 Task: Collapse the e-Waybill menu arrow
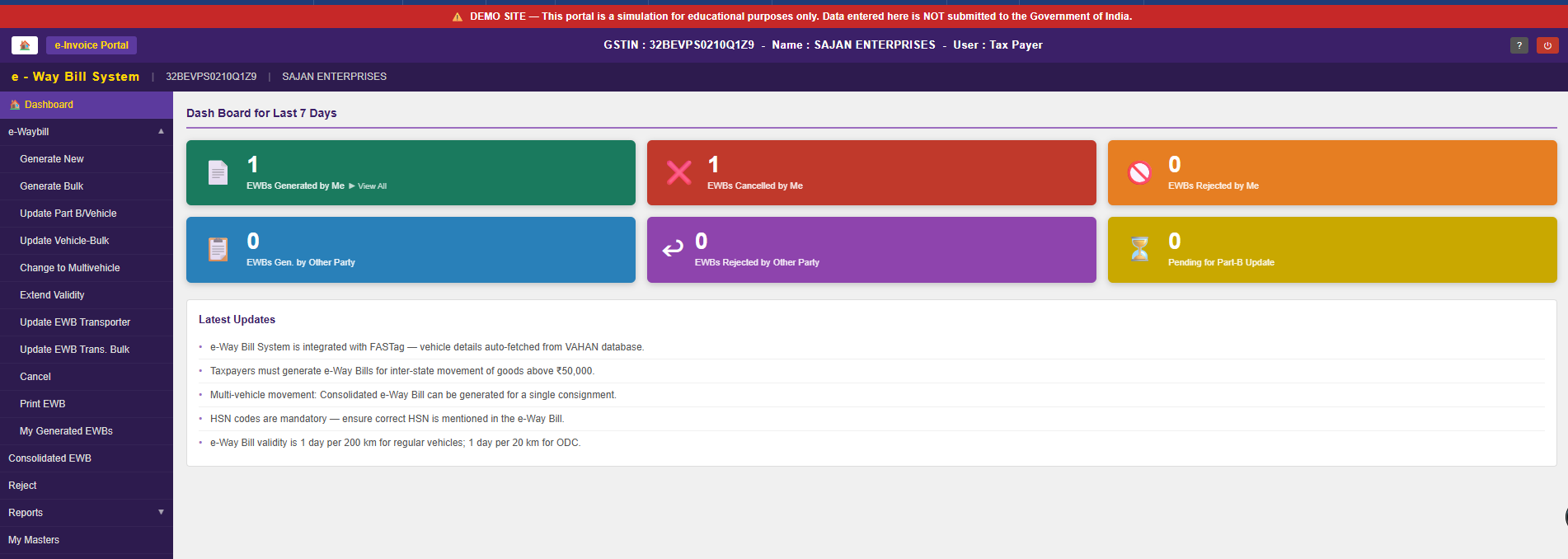coord(161,131)
